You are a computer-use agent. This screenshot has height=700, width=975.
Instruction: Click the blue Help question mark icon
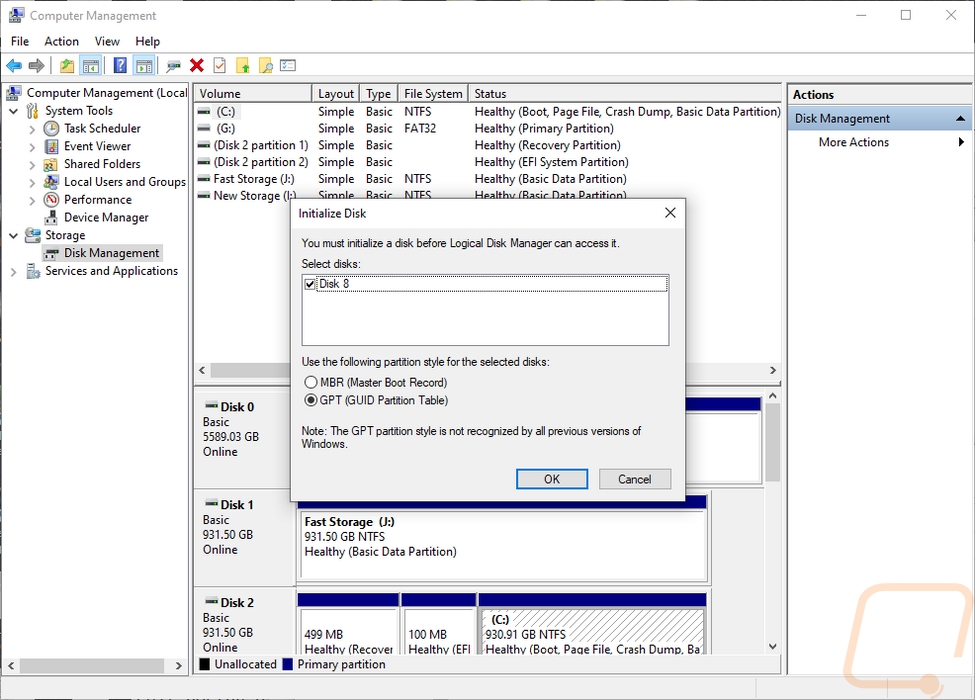(120, 66)
